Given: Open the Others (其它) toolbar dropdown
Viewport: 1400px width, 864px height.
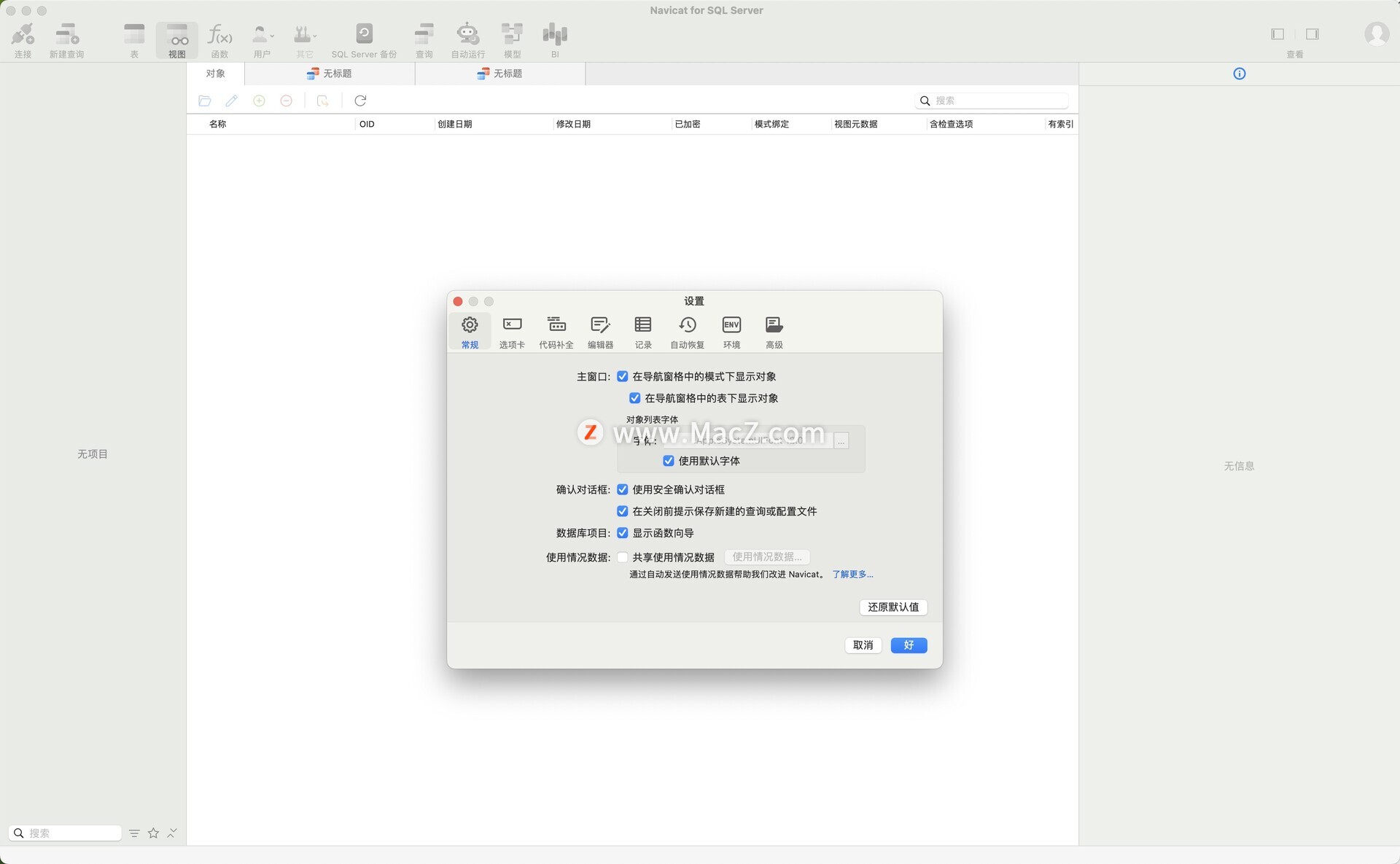Looking at the screenshot, I should (305, 40).
